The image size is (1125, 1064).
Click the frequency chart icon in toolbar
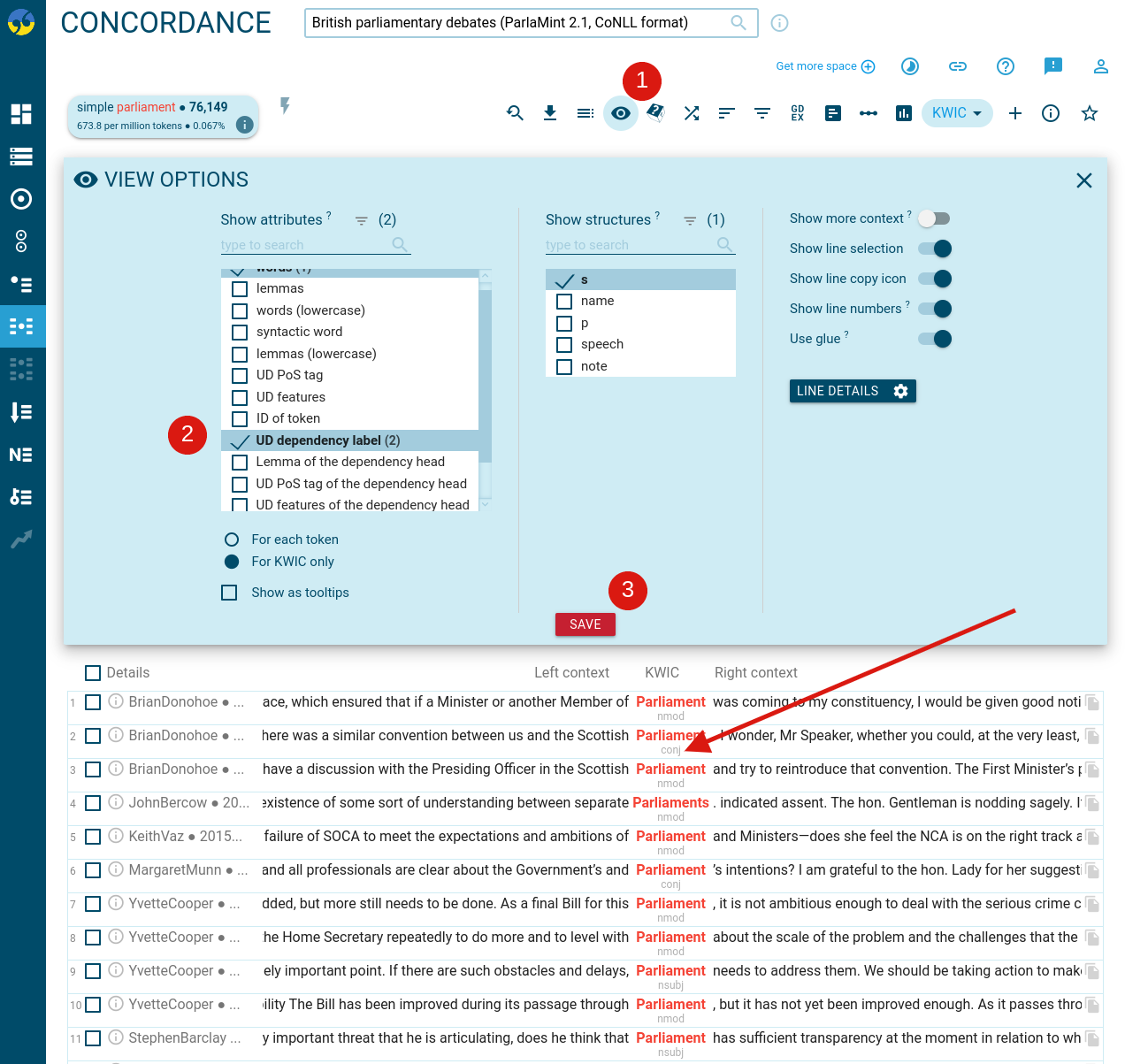(x=904, y=113)
